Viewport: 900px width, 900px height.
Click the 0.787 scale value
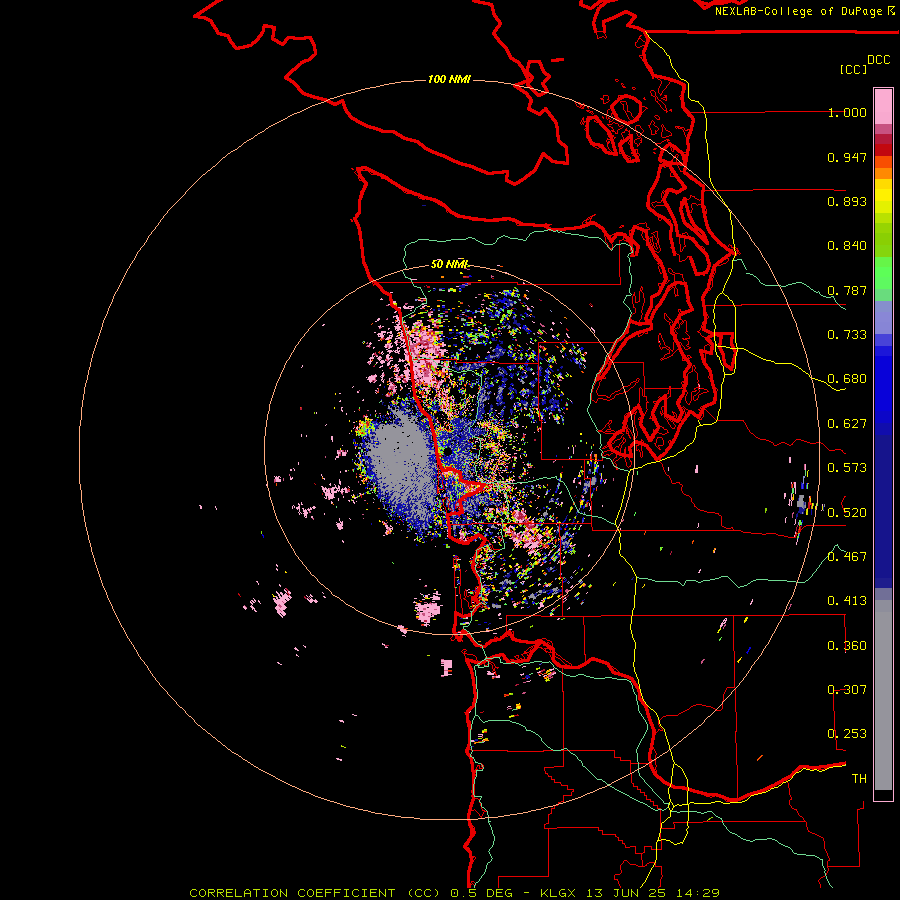tap(847, 290)
